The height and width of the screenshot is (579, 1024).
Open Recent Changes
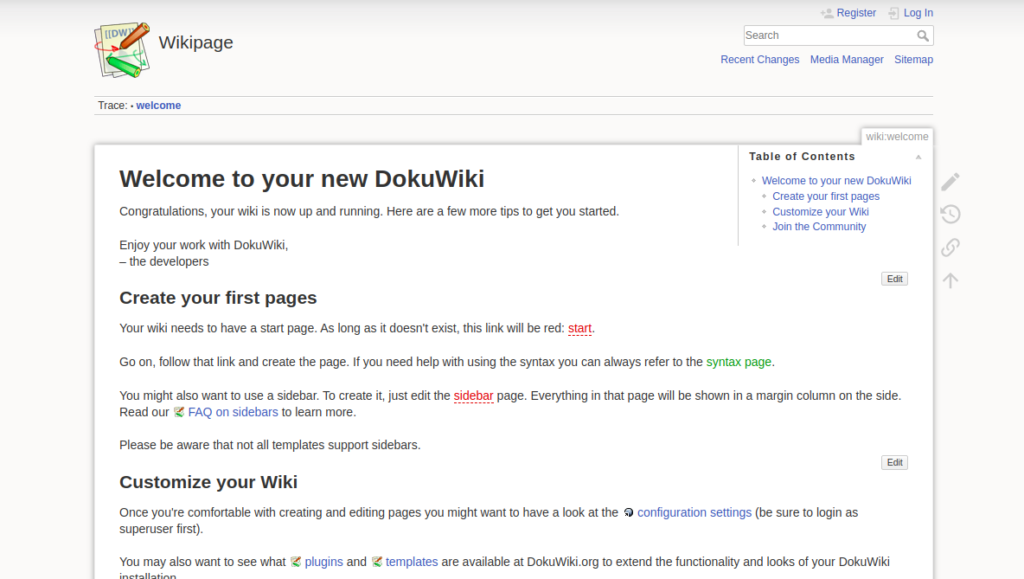760,59
